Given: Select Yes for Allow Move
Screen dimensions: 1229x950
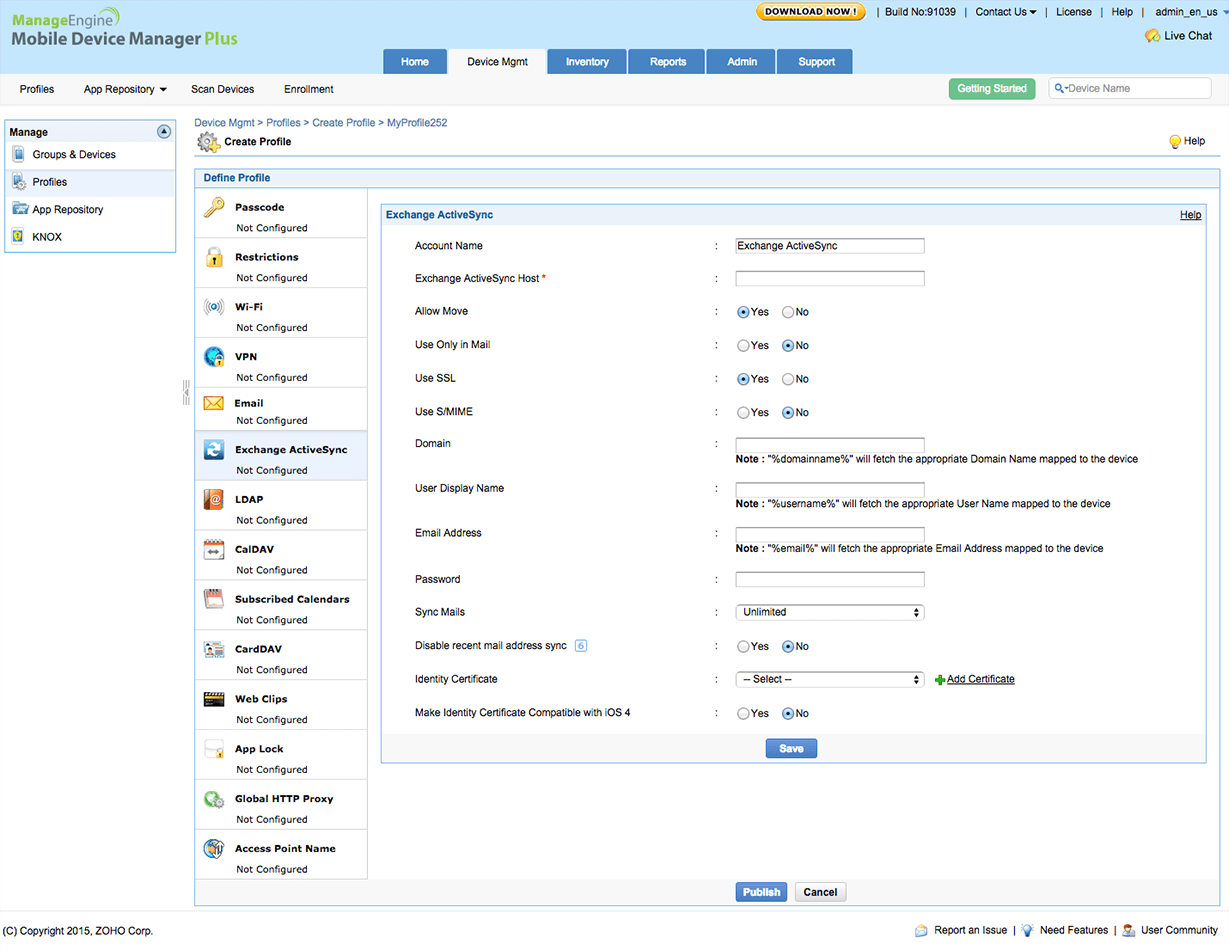Looking at the screenshot, I should pos(743,312).
